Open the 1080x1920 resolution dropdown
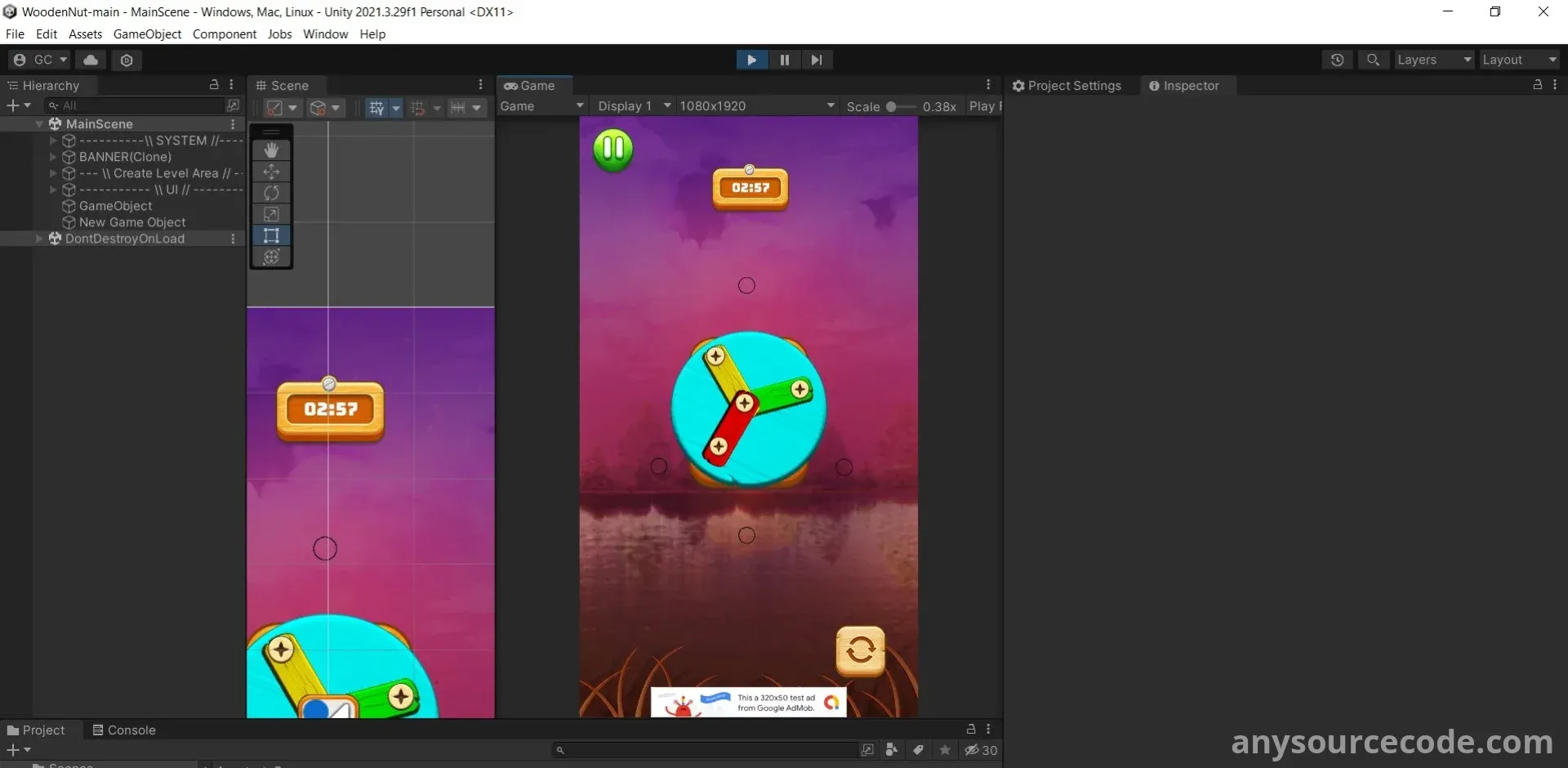1568x768 pixels. [756, 106]
